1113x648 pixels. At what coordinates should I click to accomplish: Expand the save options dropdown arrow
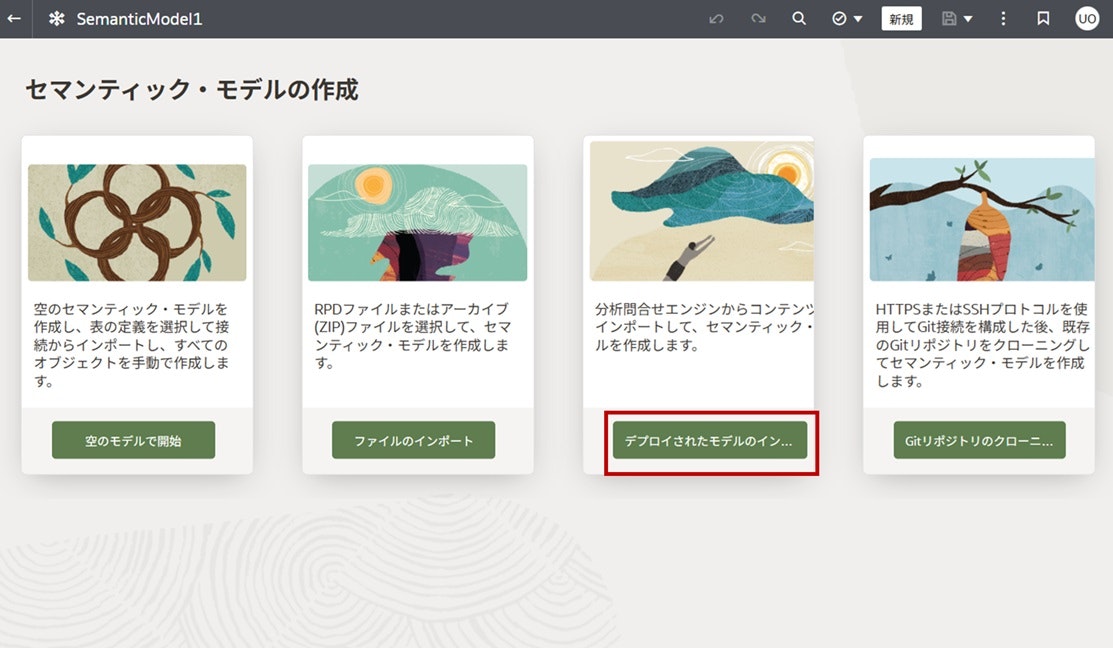967,19
